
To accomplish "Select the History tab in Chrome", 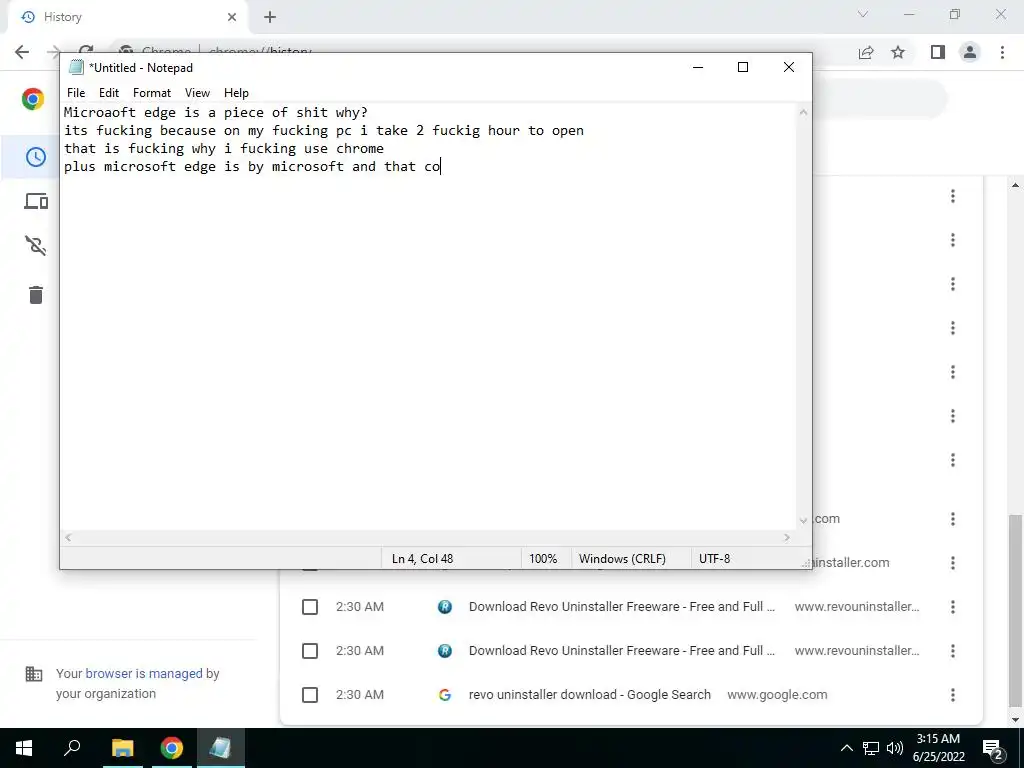I will point(127,17).
